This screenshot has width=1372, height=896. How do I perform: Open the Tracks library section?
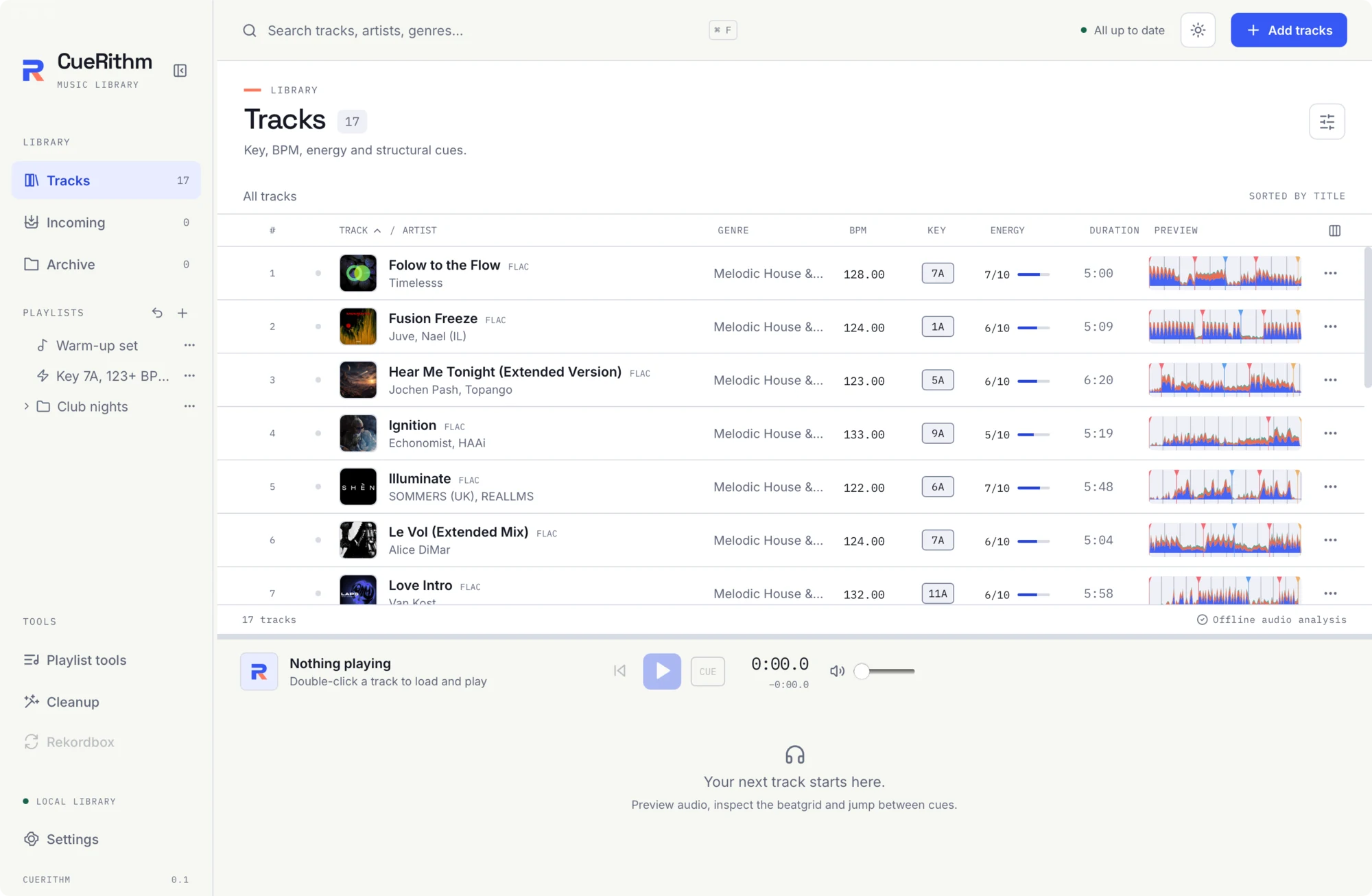coord(106,180)
